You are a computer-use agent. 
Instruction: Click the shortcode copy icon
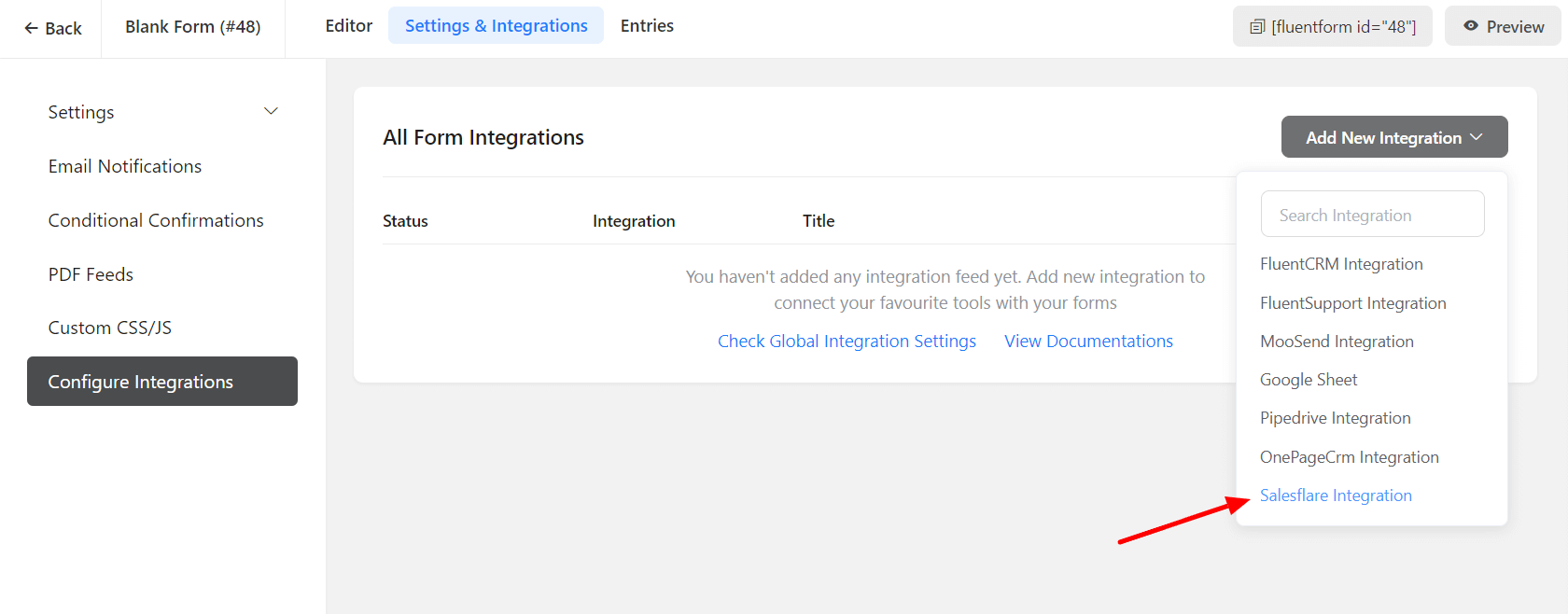tap(1257, 27)
